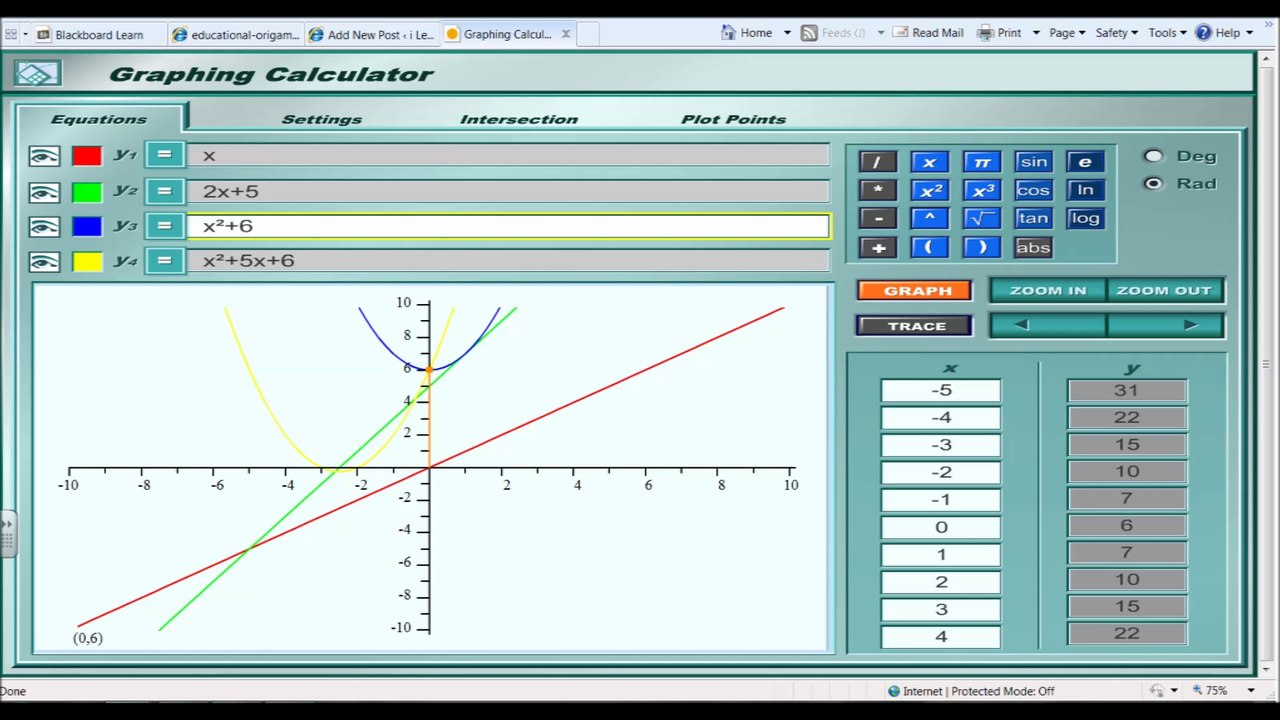Insert constant e from keypad
Image resolution: width=1280 pixels, height=720 pixels.
(1085, 162)
